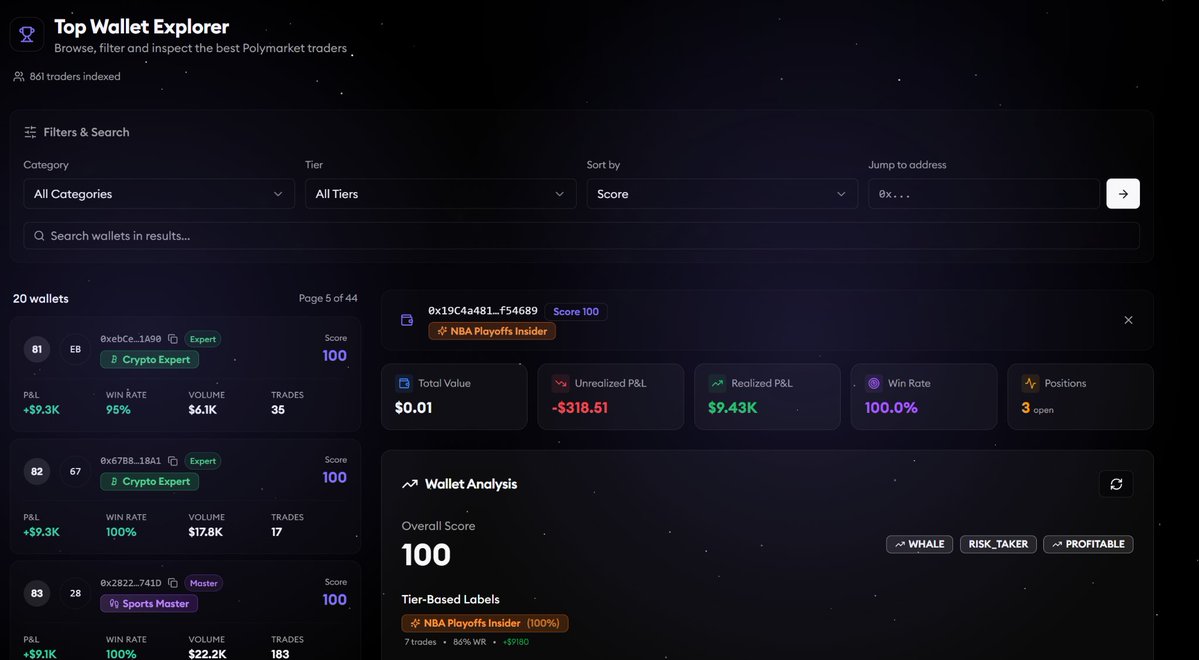
Task: Click the Realized P&L uptrend icon
Action: (717, 383)
